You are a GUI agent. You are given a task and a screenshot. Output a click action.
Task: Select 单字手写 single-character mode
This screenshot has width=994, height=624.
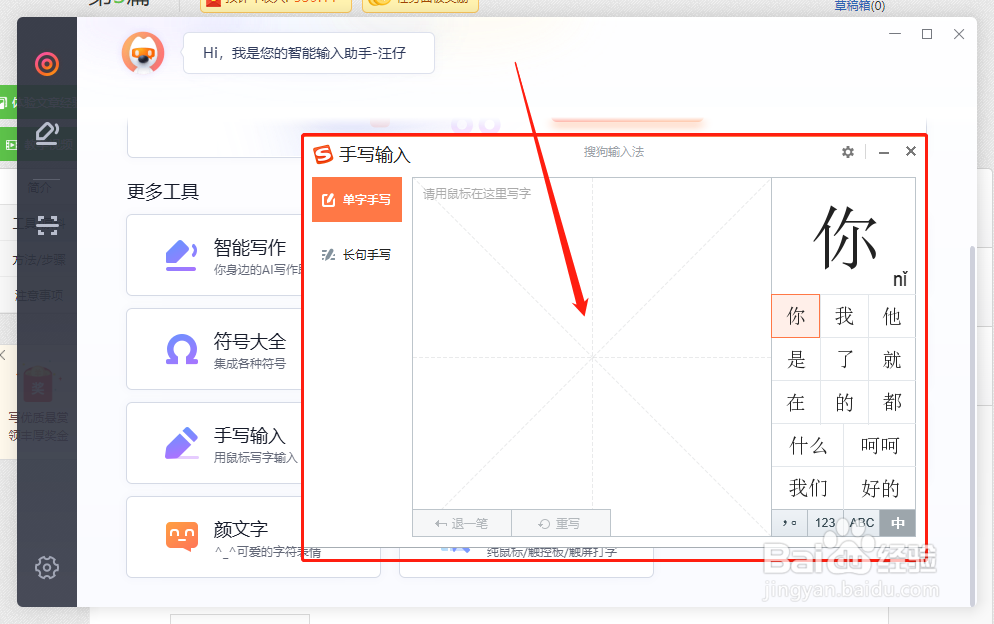point(357,200)
